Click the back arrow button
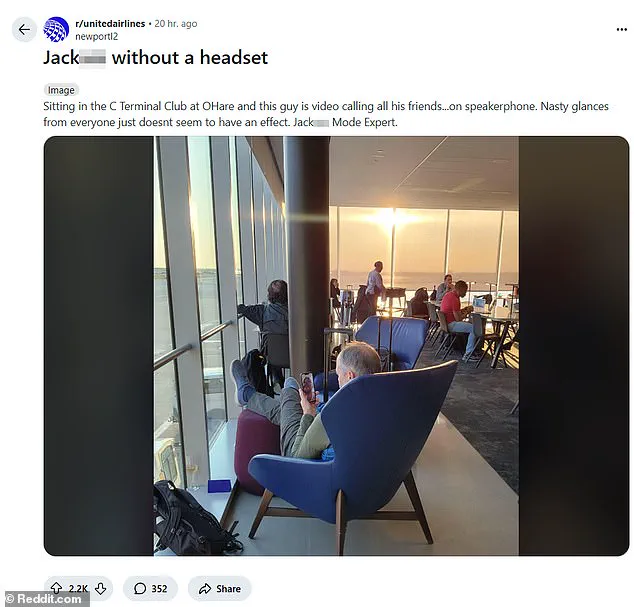 click(x=24, y=30)
